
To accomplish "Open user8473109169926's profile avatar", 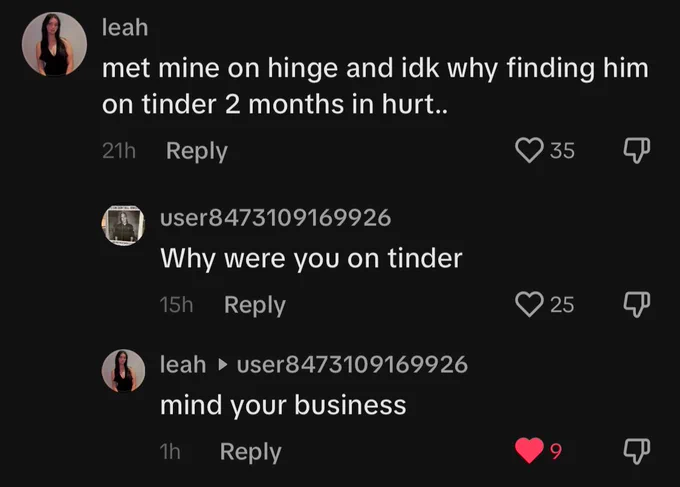I will point(123,226).
